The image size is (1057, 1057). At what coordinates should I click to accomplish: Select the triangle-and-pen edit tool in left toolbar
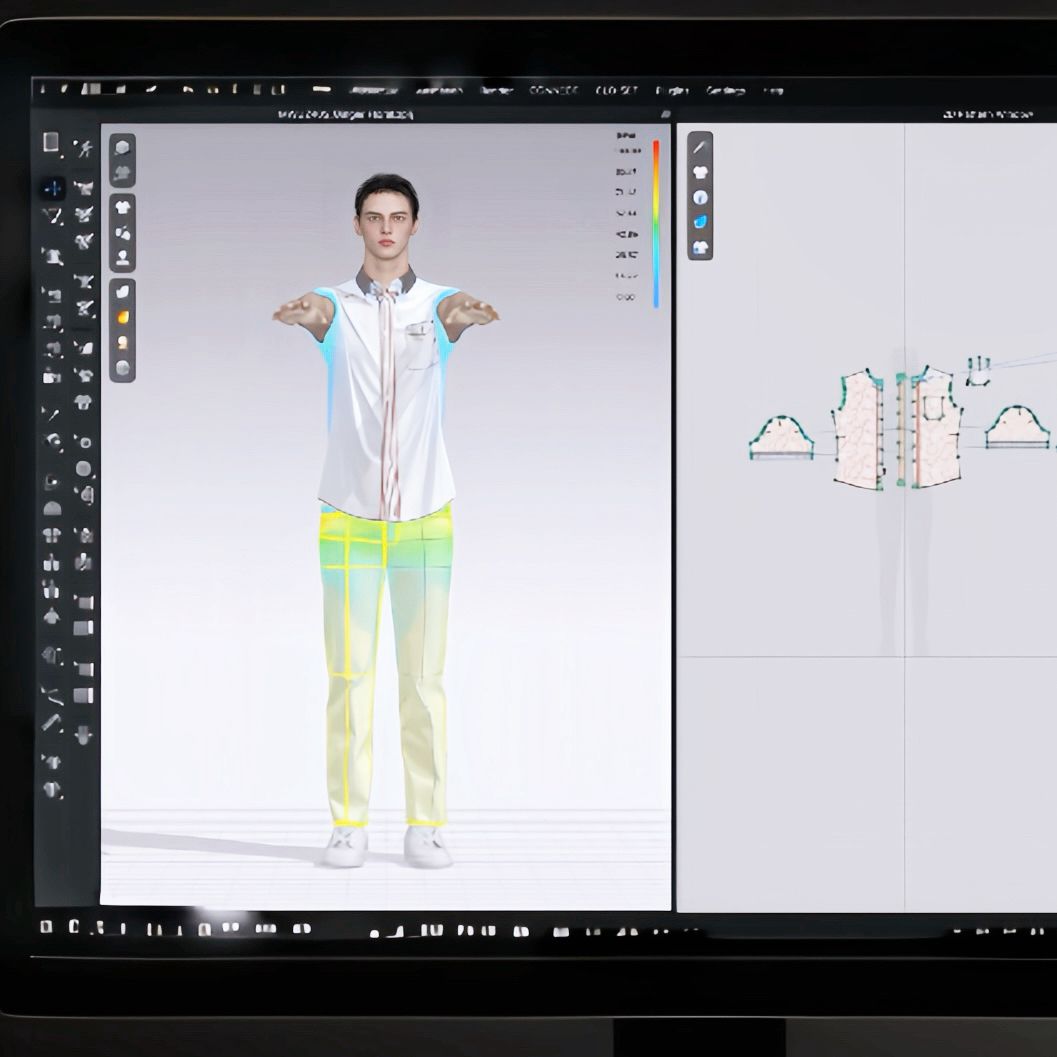point(52,216)
